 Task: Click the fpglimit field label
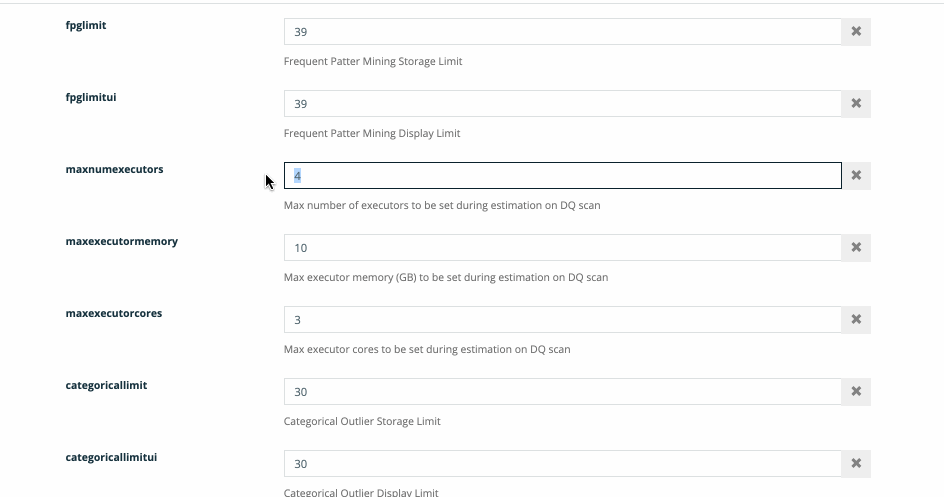[x=86, y=26]
